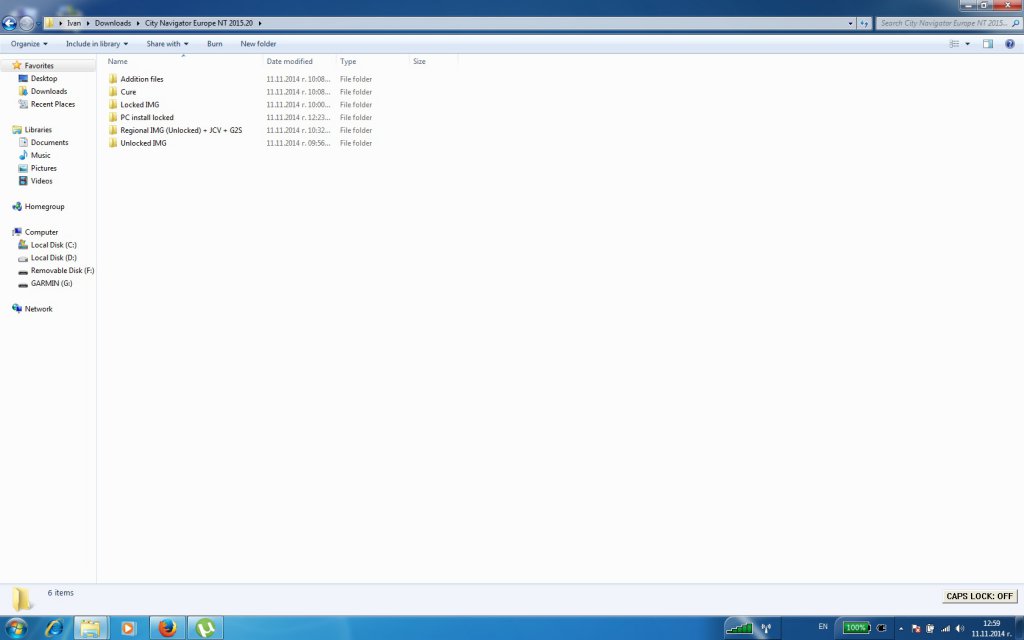Viewport: 1024px width, 640px height.
Task: Open Windows Media Player from taskbar
Action: [128, 628]
